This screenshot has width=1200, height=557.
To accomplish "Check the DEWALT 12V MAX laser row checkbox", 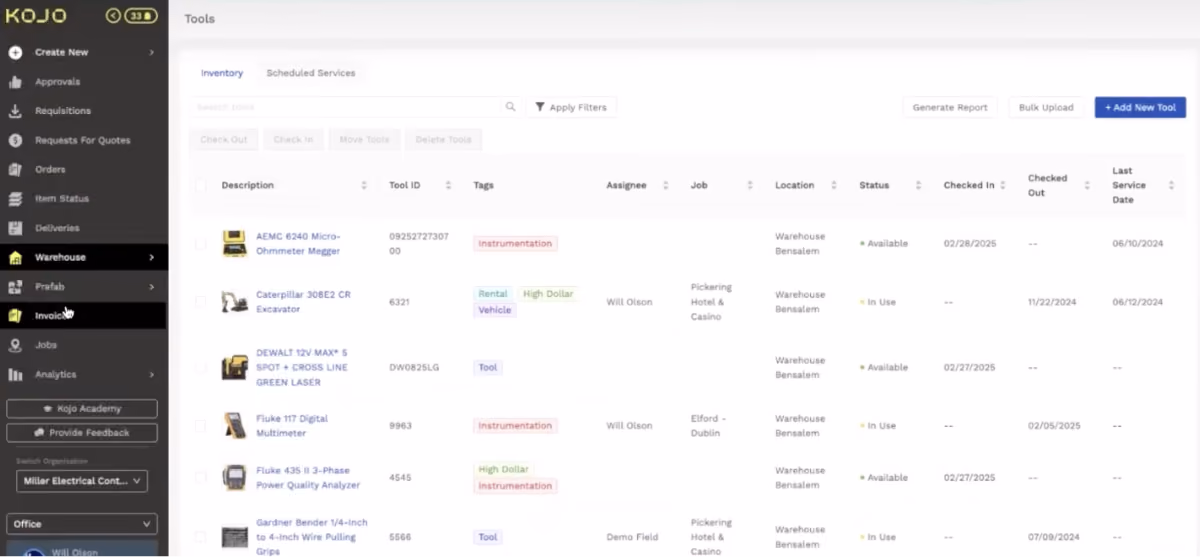I will [201, 367].
